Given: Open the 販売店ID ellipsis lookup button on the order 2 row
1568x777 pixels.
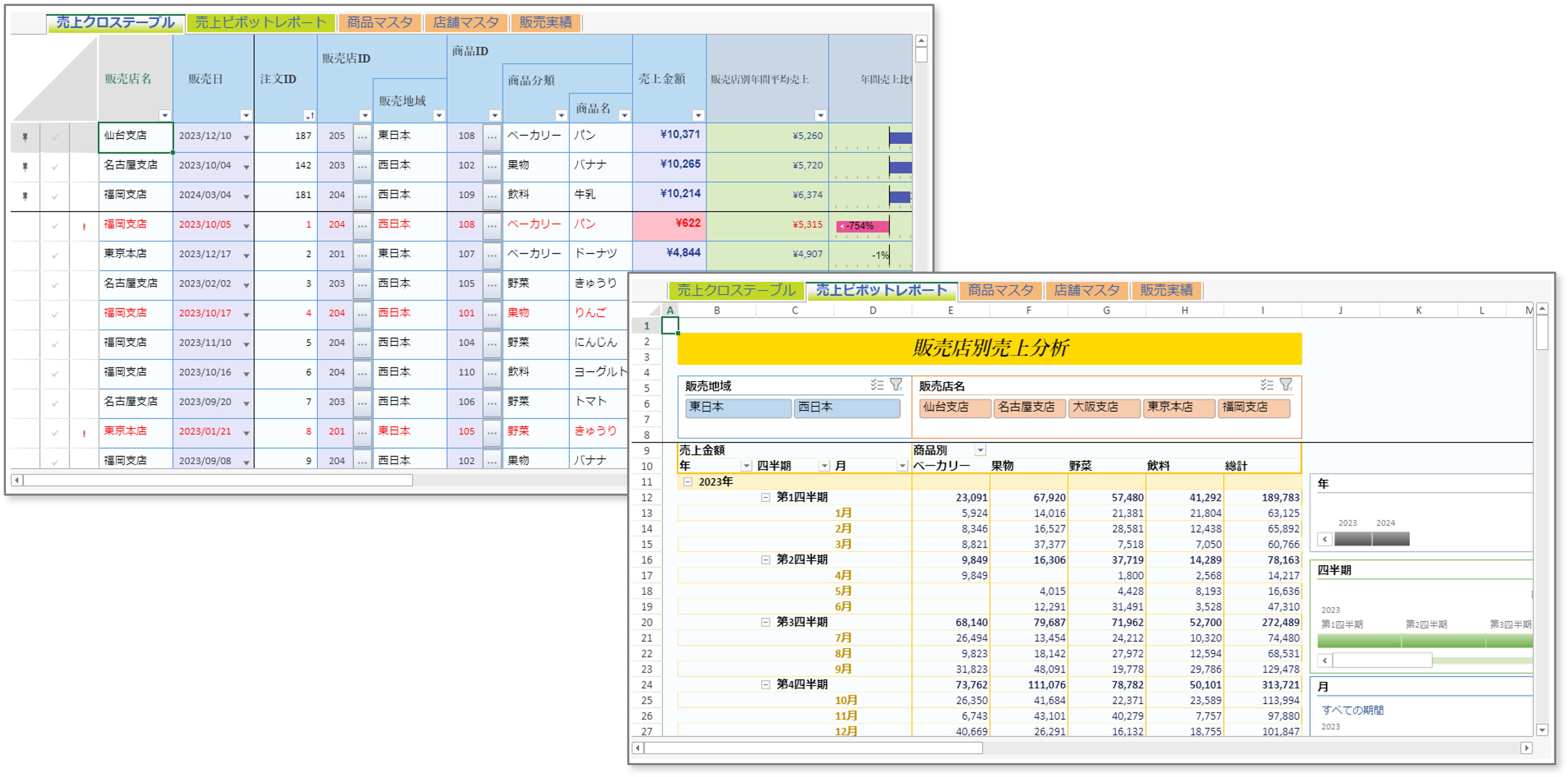Looking at the screenshot, I should point(362,255).
